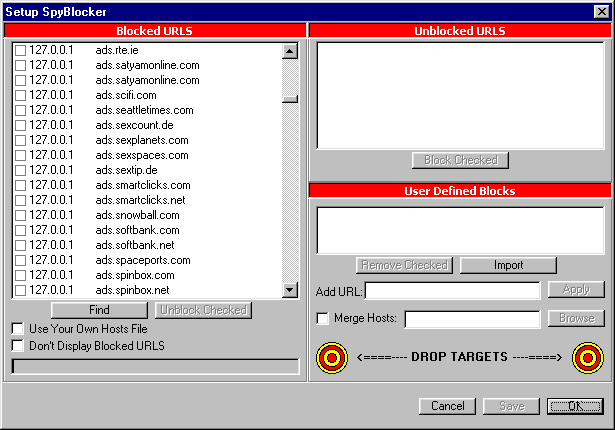This screenshot has height=430, width=615.
Task: Click the OK button
Action: tap(575, 406)
